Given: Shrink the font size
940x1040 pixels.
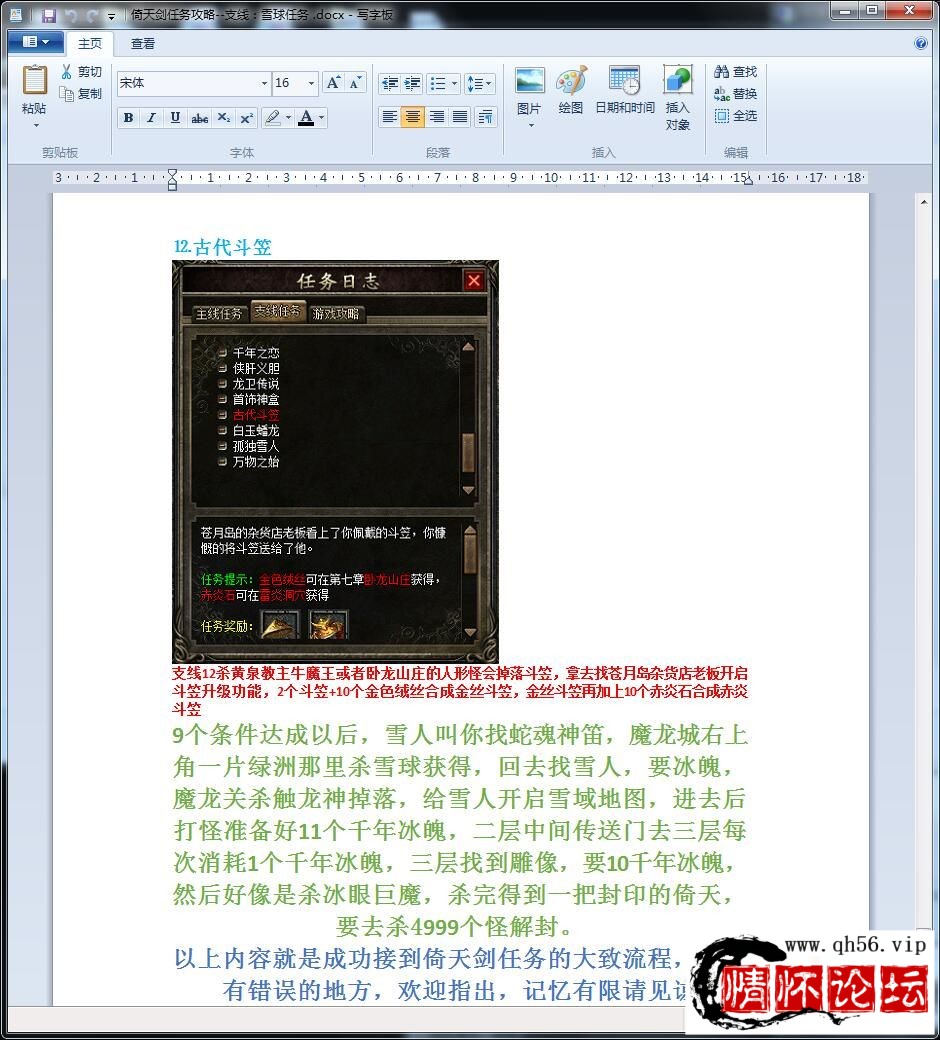Looking at the screenshot, I should tap(356, 83).
